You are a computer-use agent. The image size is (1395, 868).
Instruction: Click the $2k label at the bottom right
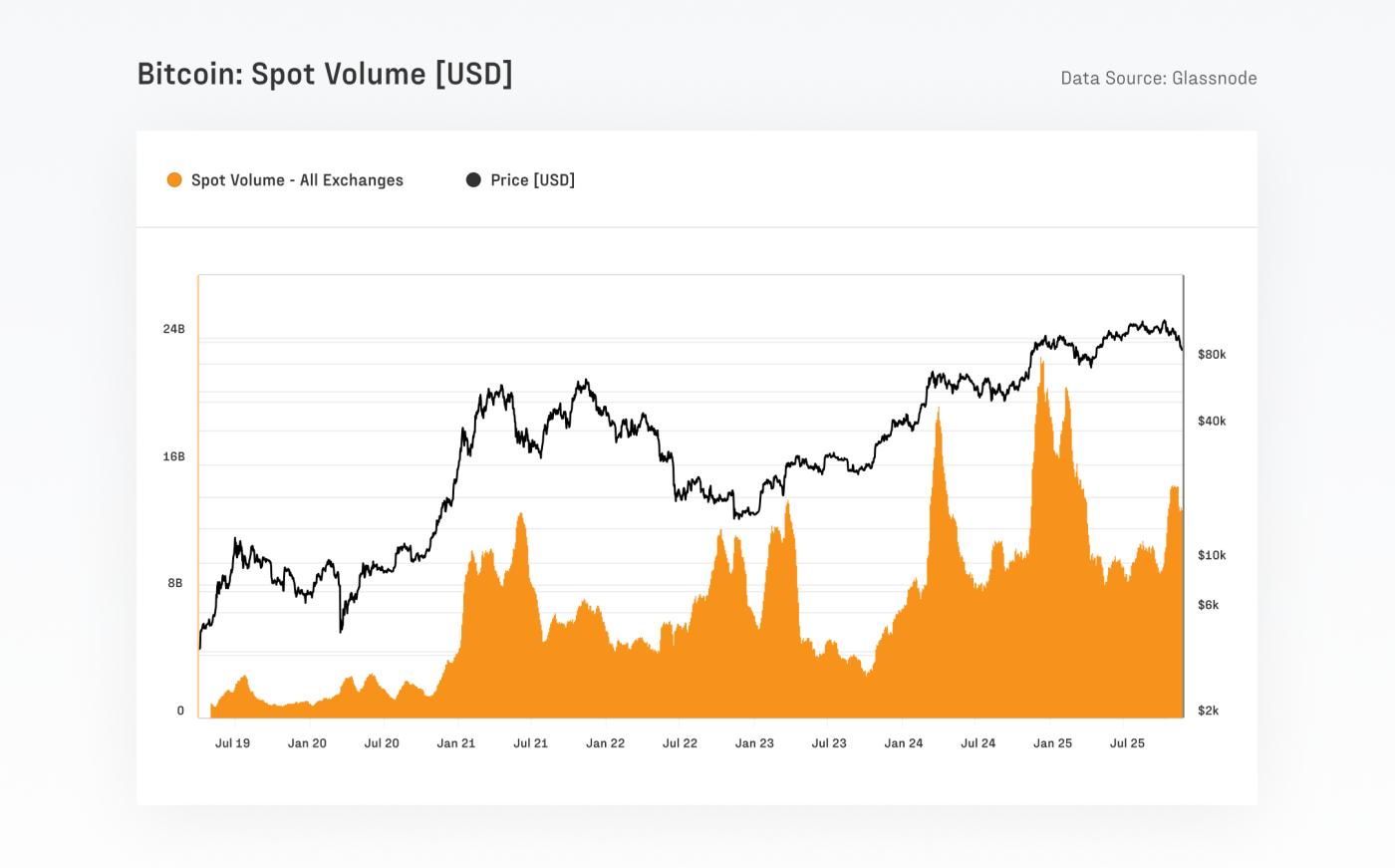(1209, 710)
